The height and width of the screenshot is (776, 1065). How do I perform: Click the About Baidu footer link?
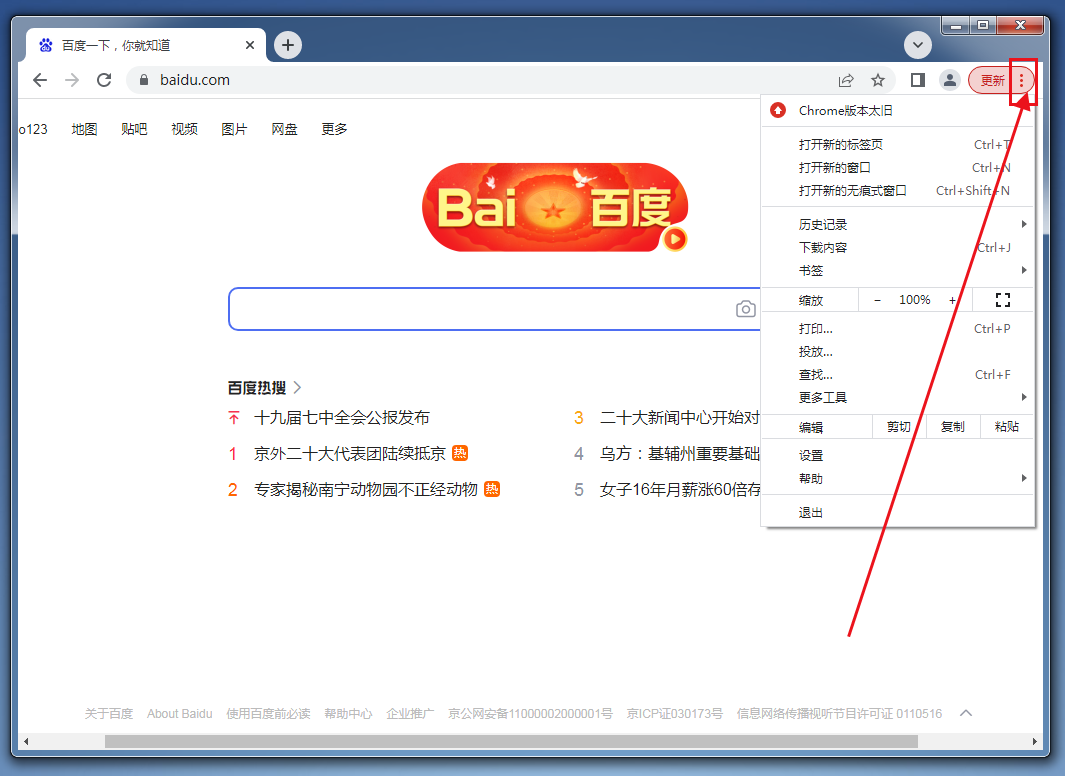click(x=179, y=714)
